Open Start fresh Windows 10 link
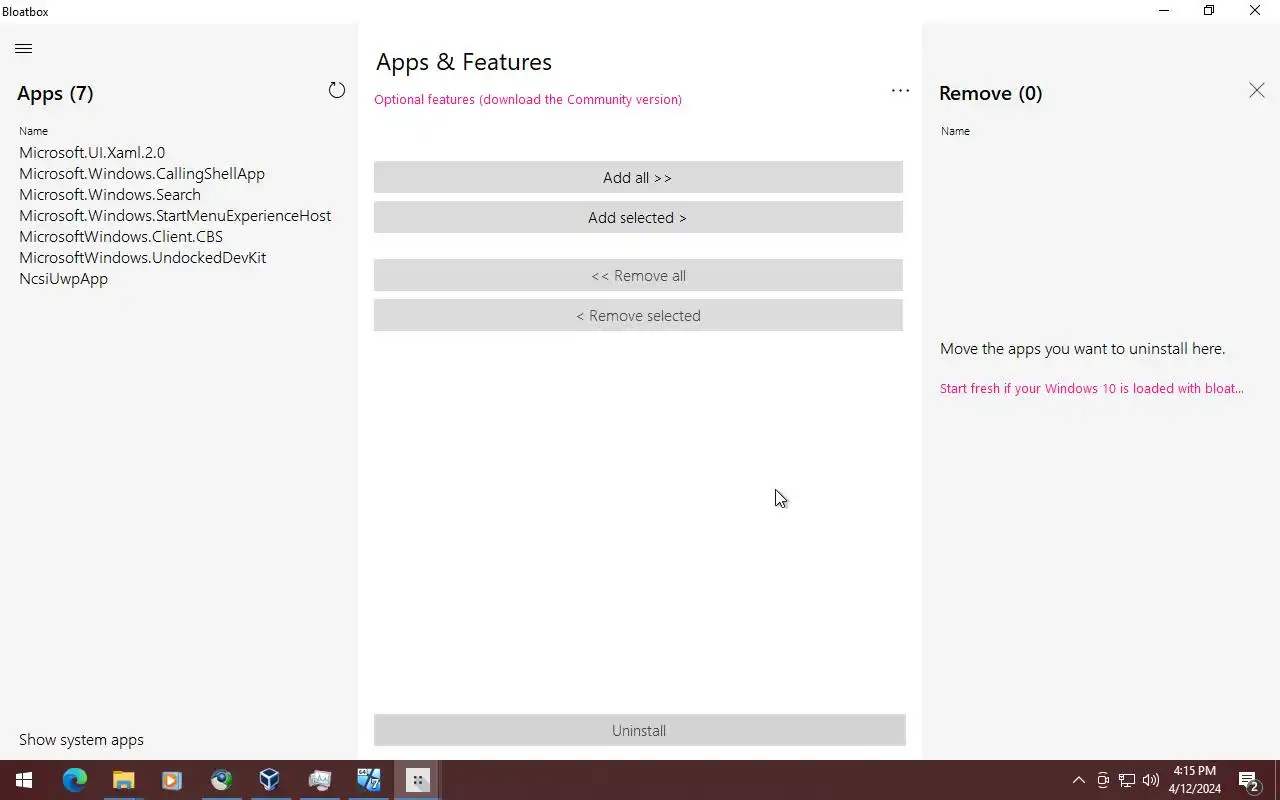 [x=1092, y=388]
